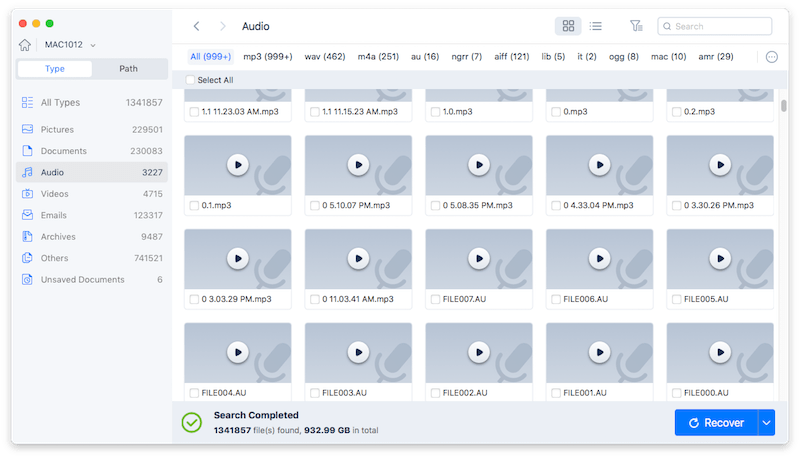Switch to the Path tab

[129, 69]
